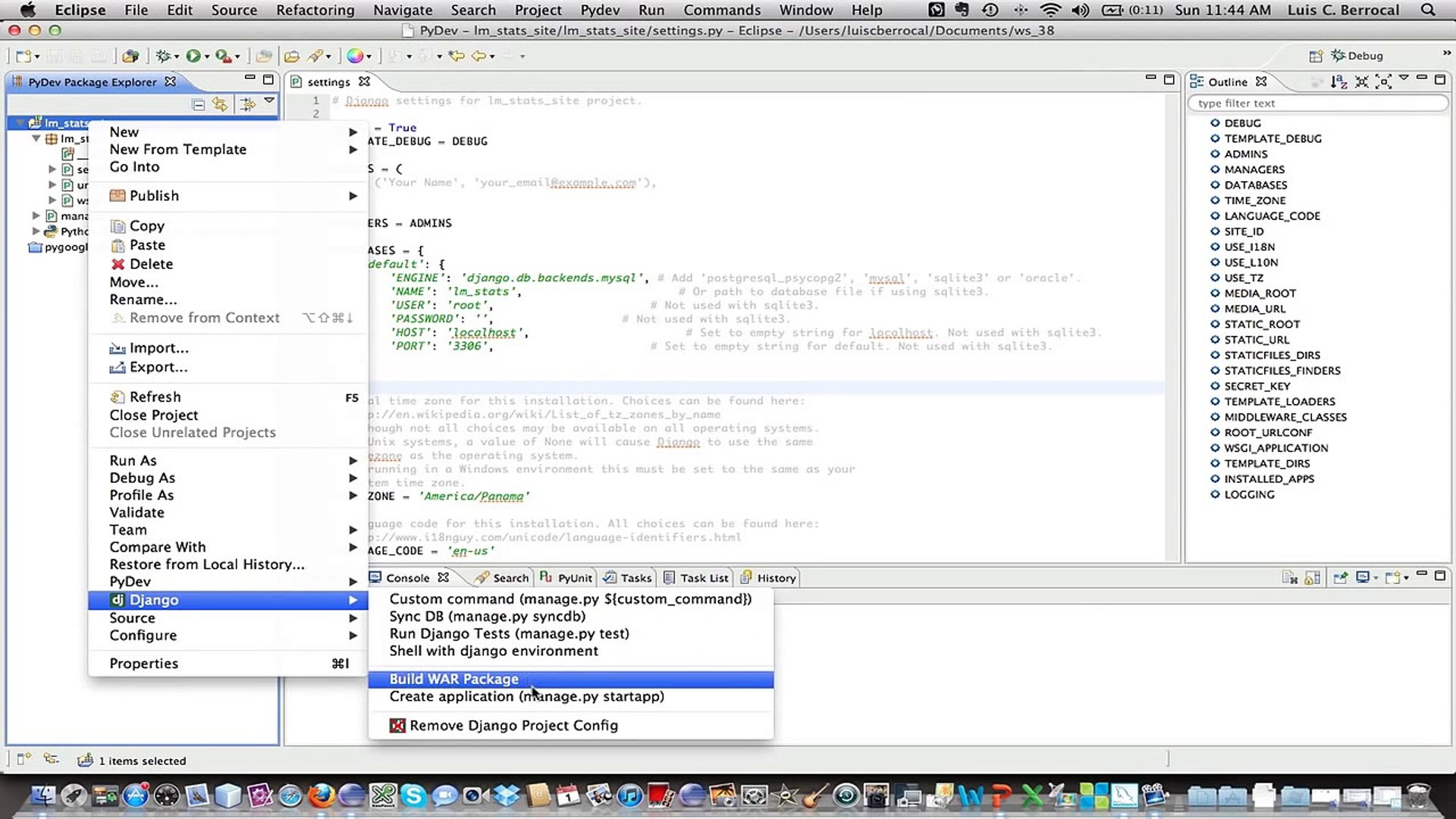Expand the manage.py tree node
This screenshot has height=819, width=1456.
tap(36, 216)
